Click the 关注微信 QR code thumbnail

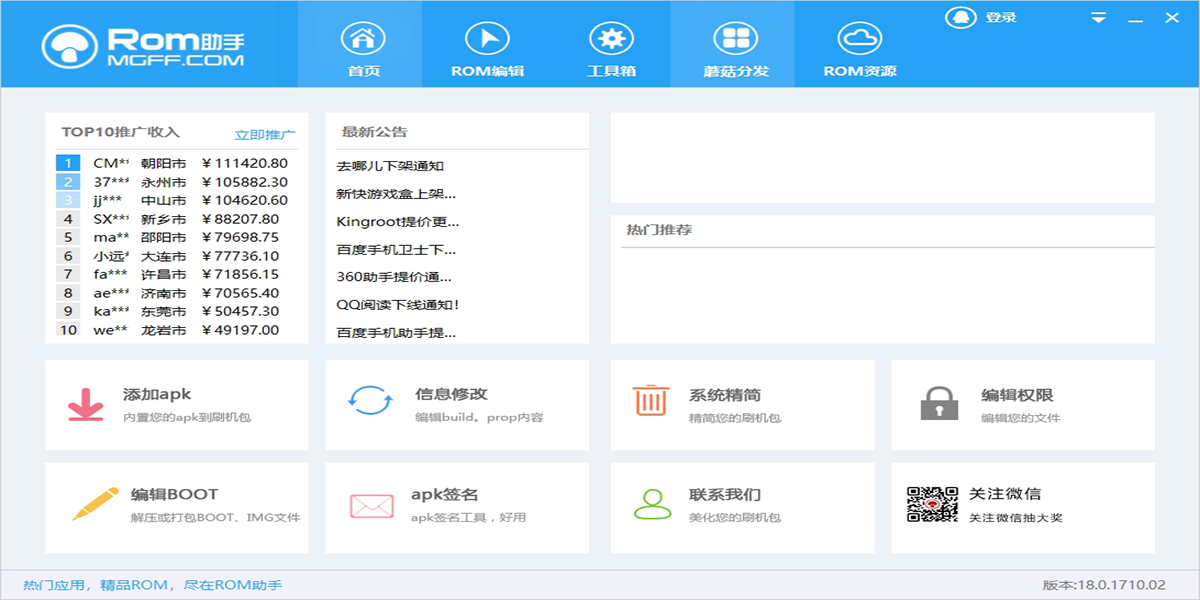(932, 504)
